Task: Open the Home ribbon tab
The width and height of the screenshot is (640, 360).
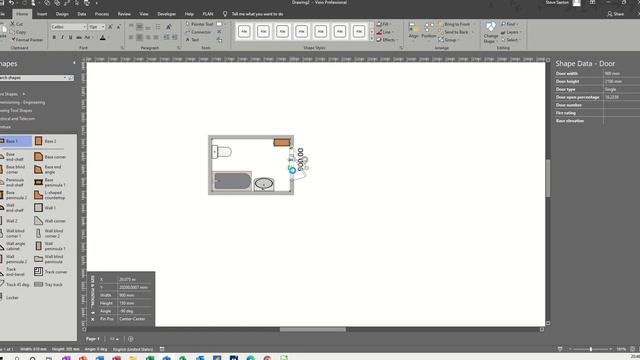Action: 22,14
